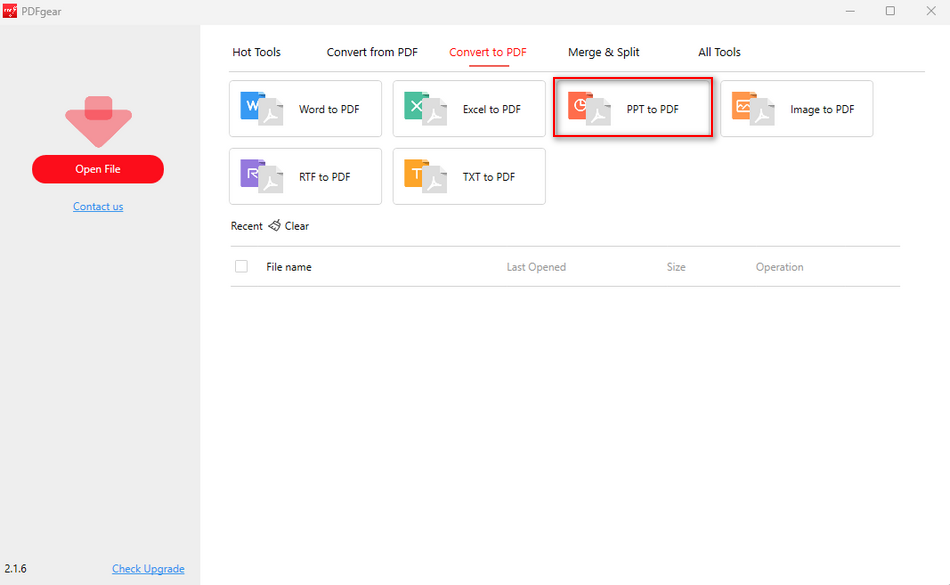Viewport: 950px width, 585px height.
Task: Toggle the select-all files checkbox
Action: (240, 266)
